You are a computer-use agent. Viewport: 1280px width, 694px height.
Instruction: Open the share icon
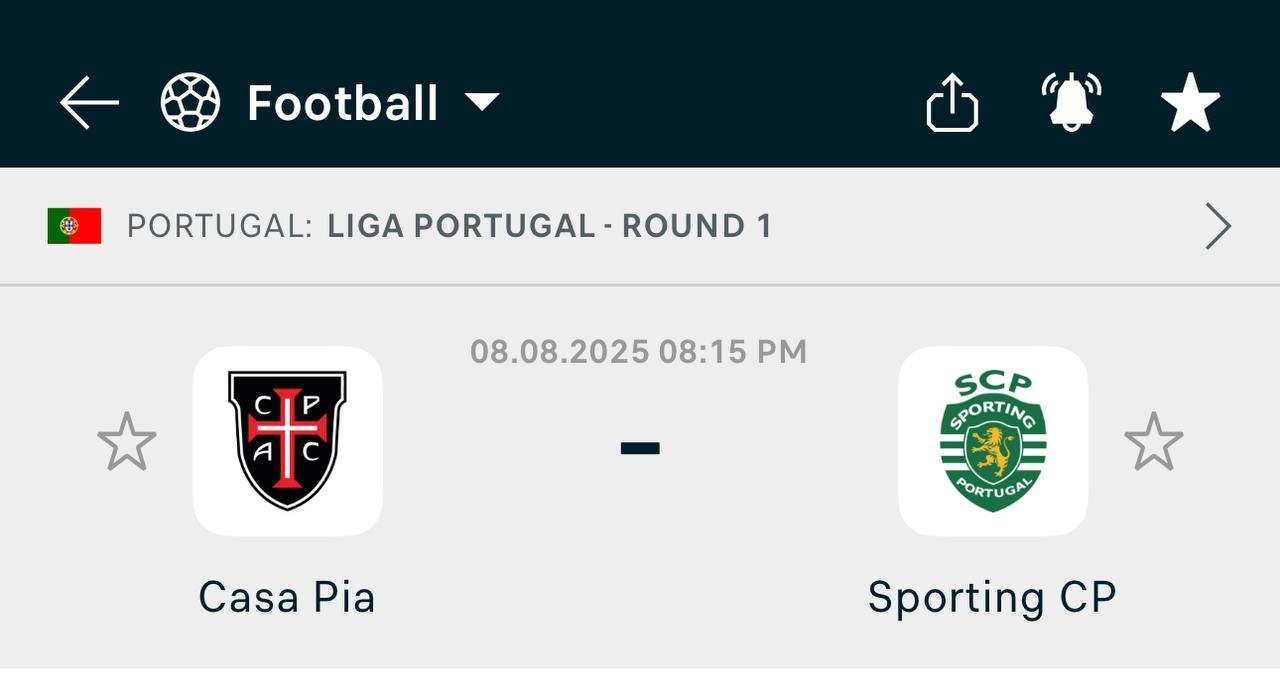click(952, 102)
